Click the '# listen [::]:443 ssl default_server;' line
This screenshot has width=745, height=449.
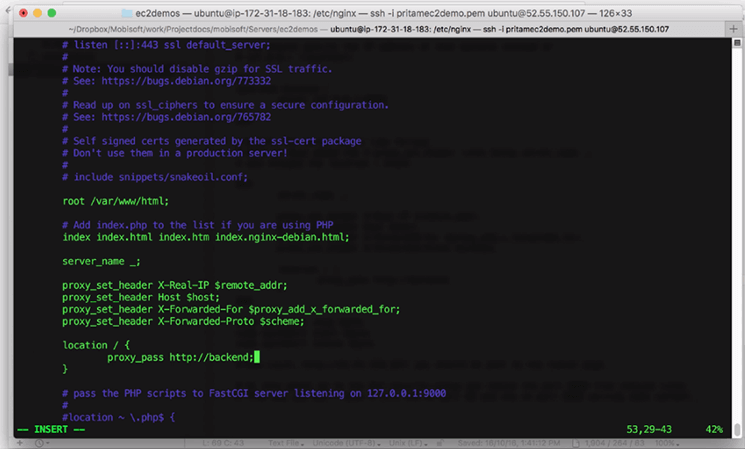click(x=166, y=45)
